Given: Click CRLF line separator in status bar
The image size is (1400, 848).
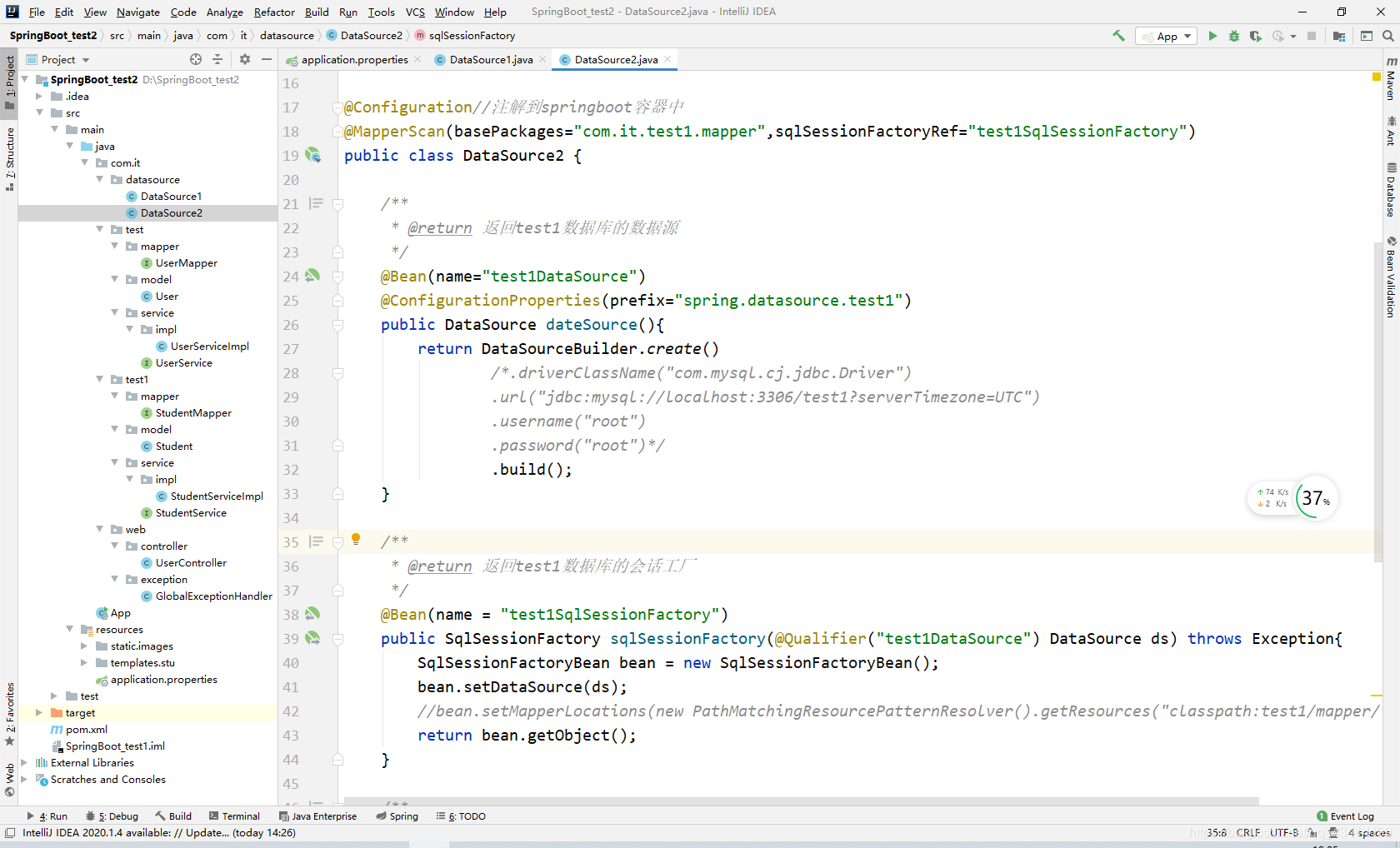Looking at the screenshot, I should click(x=1247, y=833).
